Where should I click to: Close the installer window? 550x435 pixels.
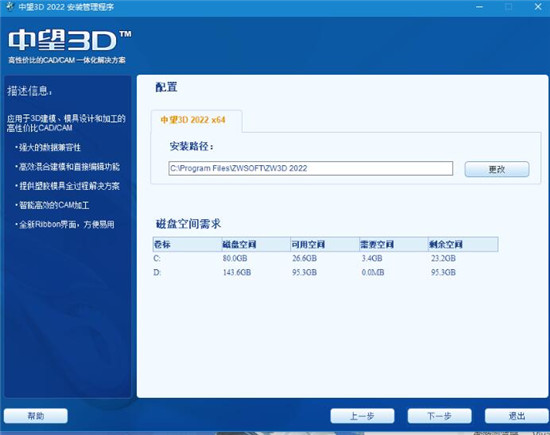[x=538, y=7]
